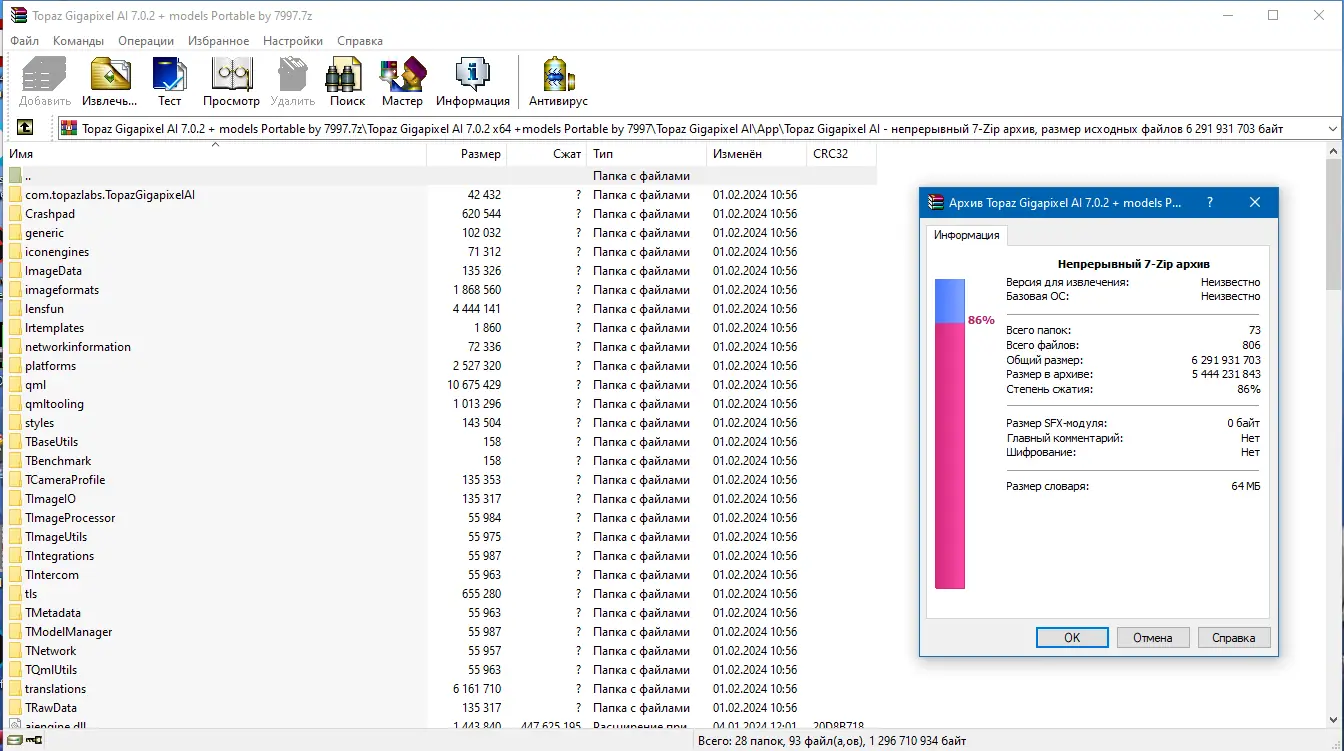1344x751 pixels.
Task: Select the ImageData folder name
Action: click(x=53, y=271)
